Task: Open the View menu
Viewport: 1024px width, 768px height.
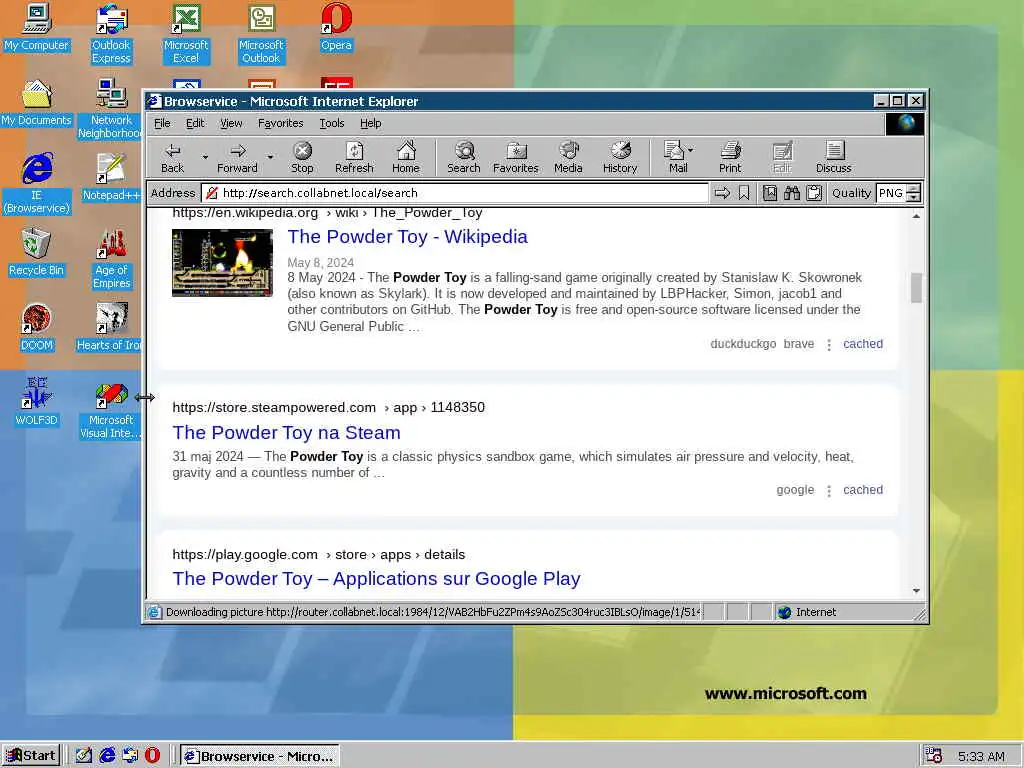Action: 231,123
